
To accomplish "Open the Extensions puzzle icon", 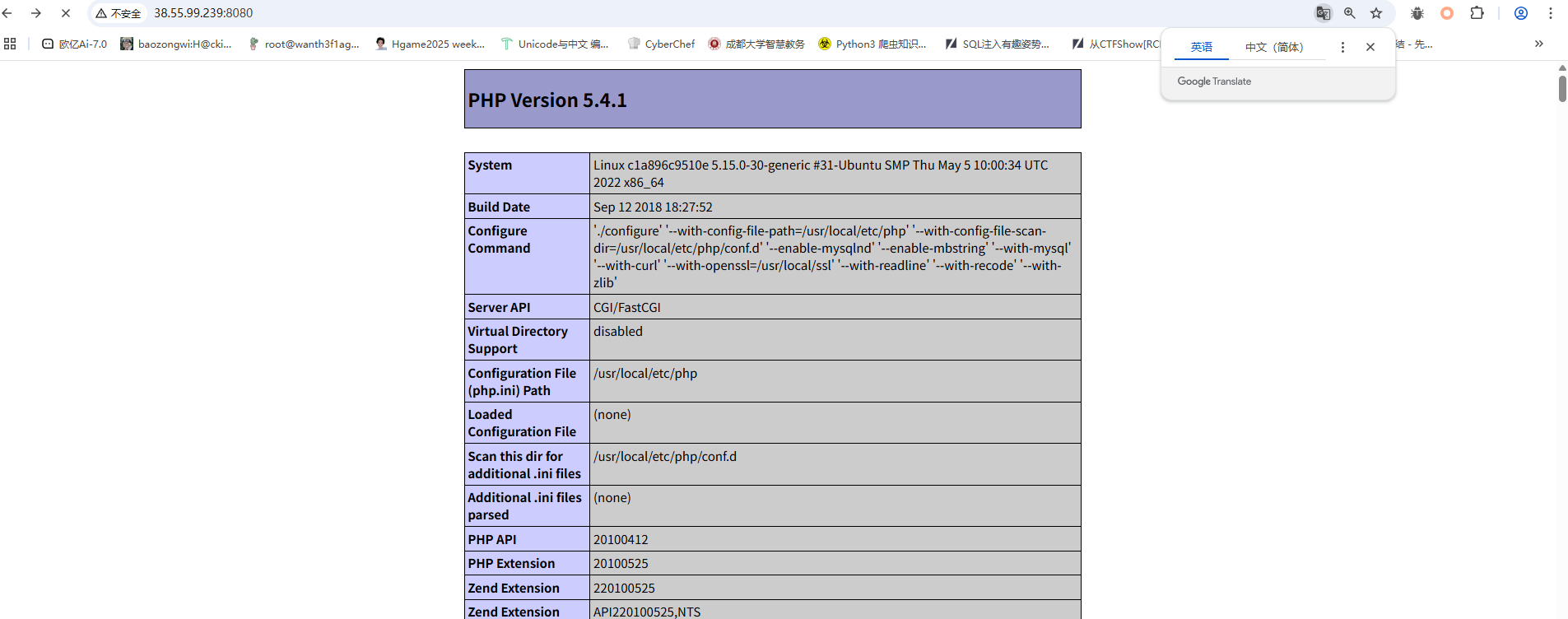I will [1477, 13].
